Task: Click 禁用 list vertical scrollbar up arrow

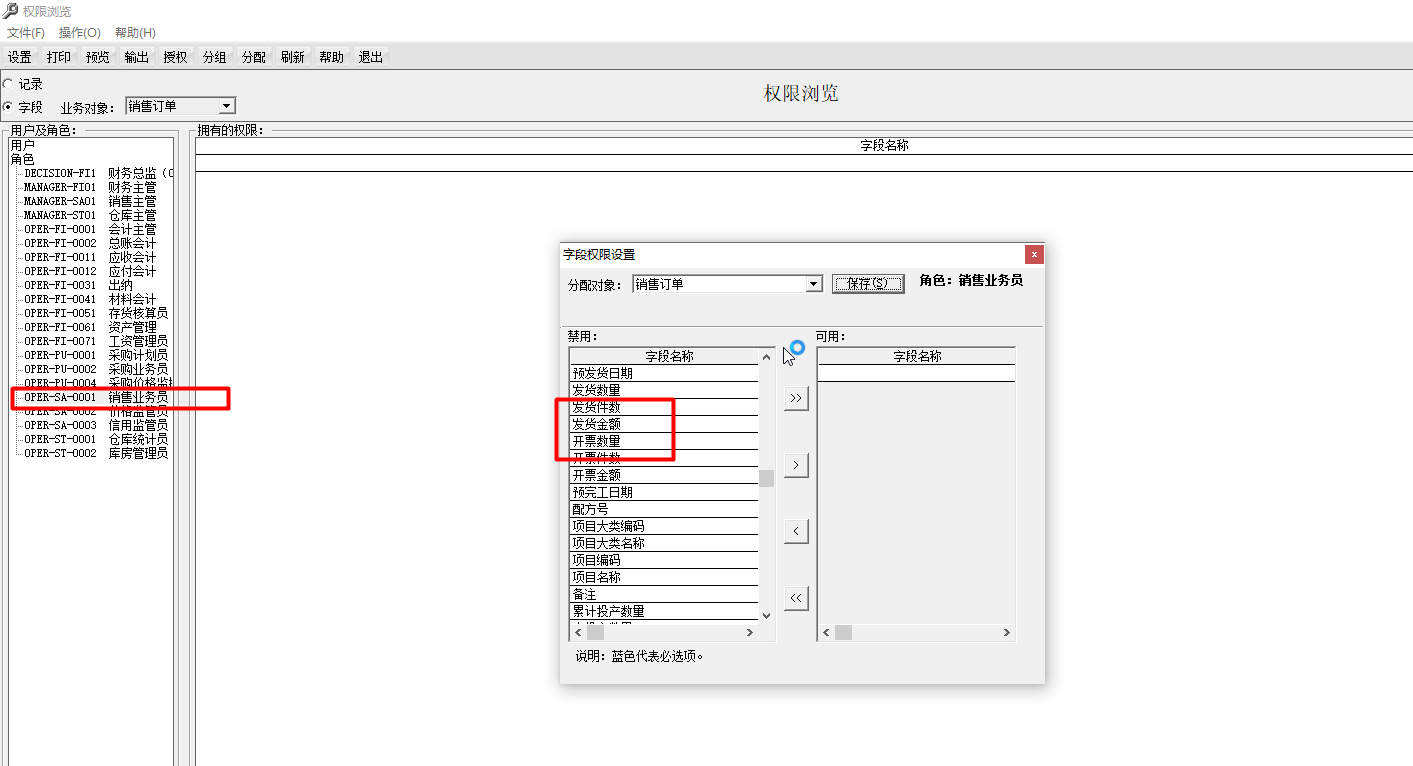Action: [767, 356]
